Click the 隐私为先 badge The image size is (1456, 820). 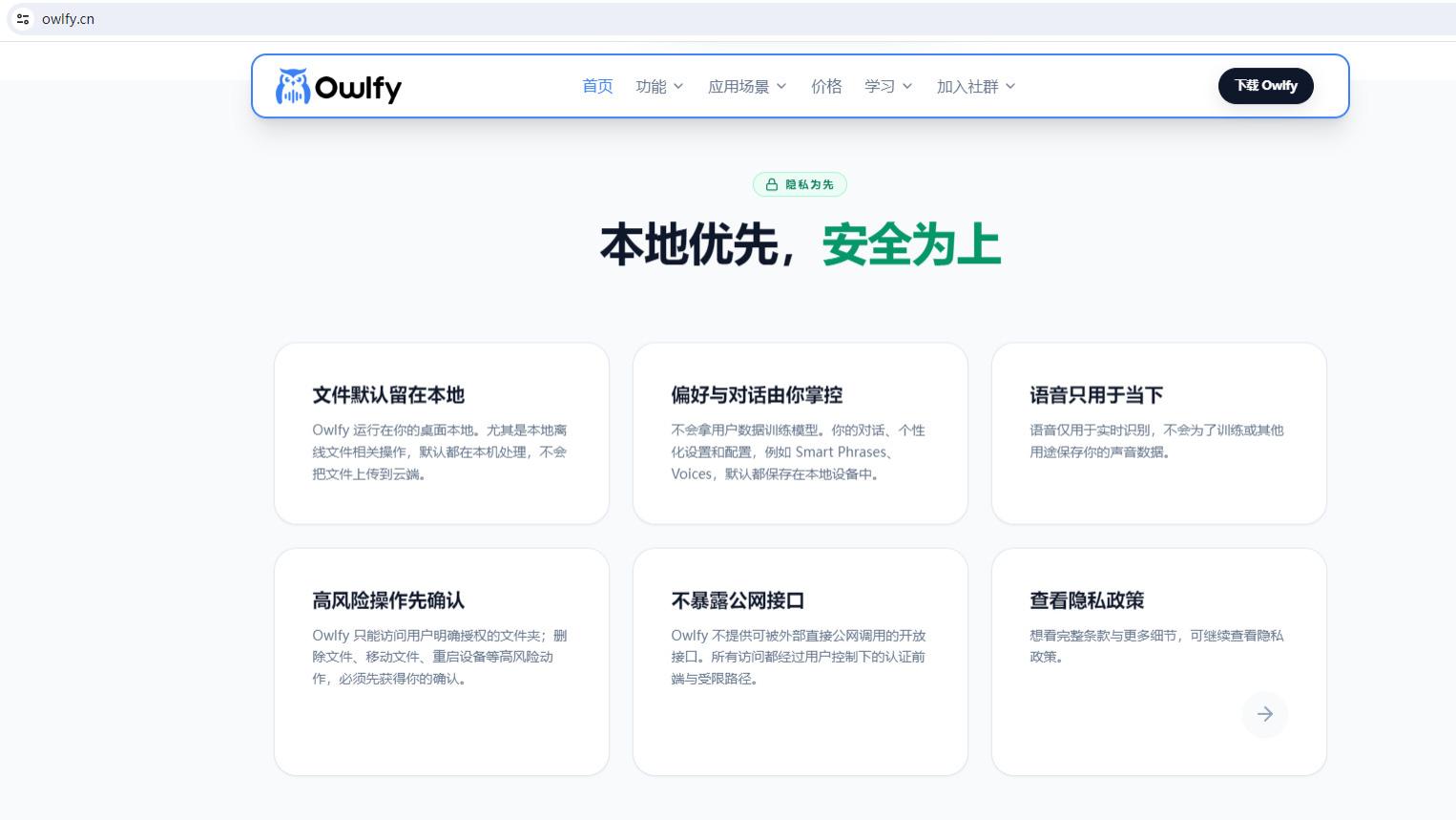coord(800,184)
